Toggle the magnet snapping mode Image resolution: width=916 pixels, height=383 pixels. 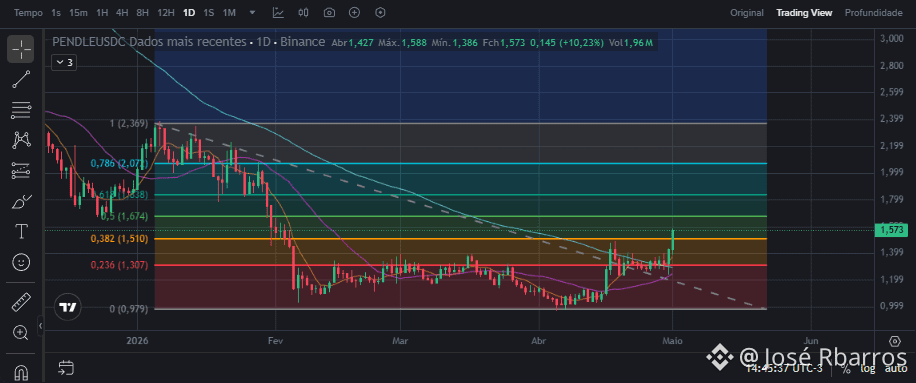(21, 372)
